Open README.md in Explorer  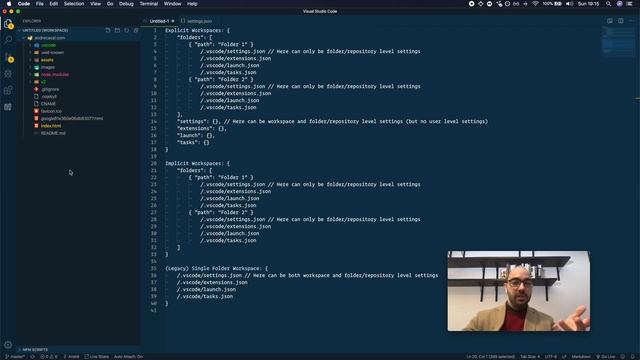coord(53,133)
